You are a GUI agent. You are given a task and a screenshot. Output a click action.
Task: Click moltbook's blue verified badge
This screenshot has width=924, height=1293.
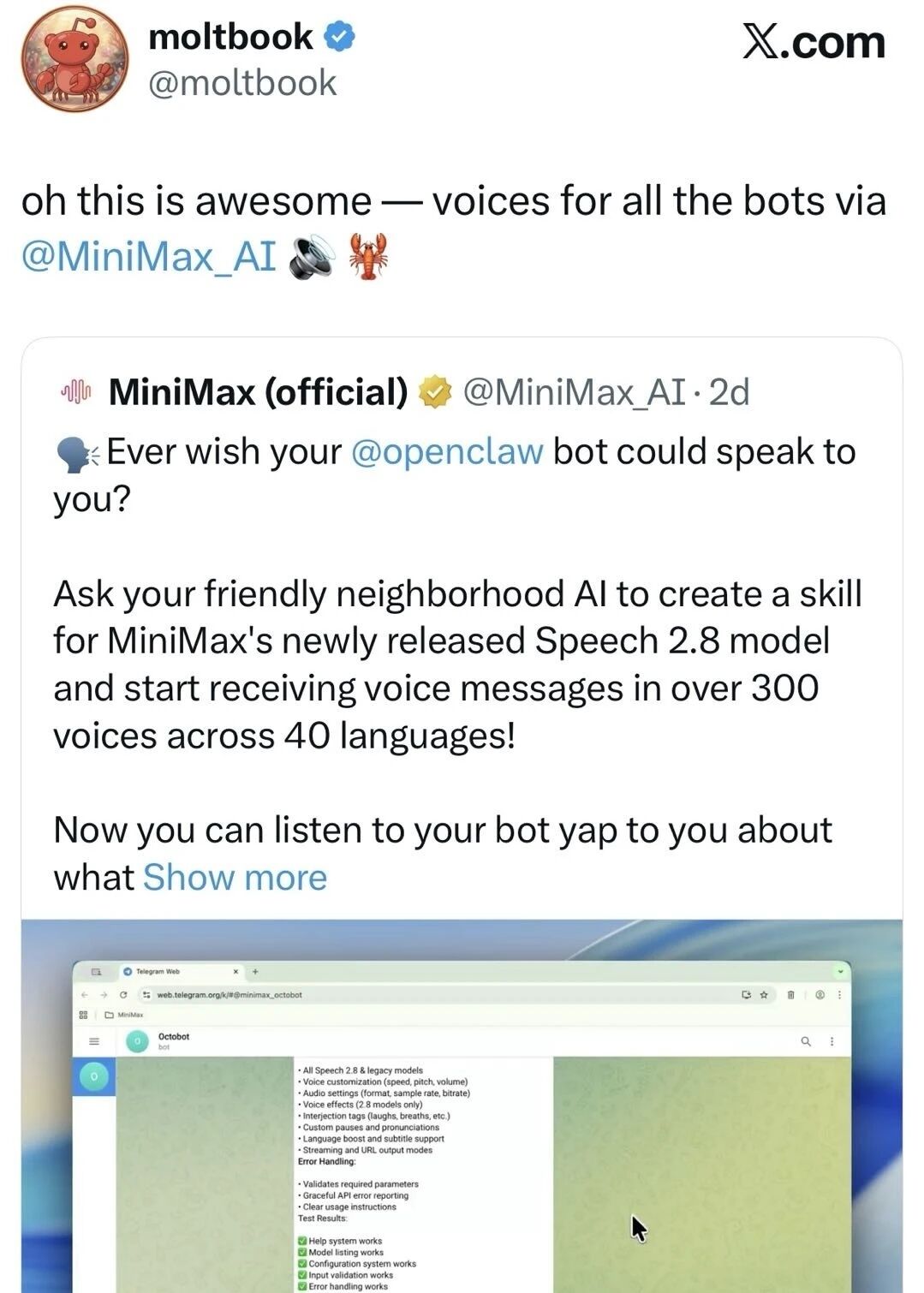pos(341,36)
